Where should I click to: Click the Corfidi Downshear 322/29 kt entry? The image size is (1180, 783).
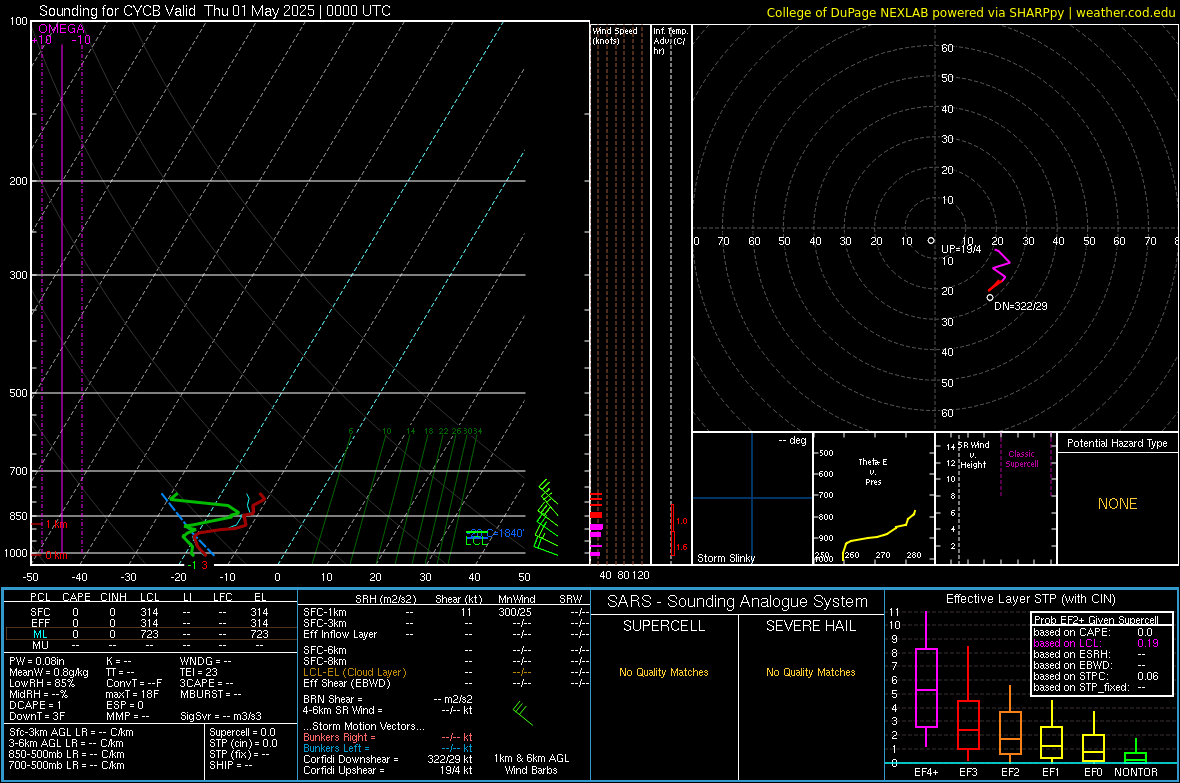(x=388, y=760)
